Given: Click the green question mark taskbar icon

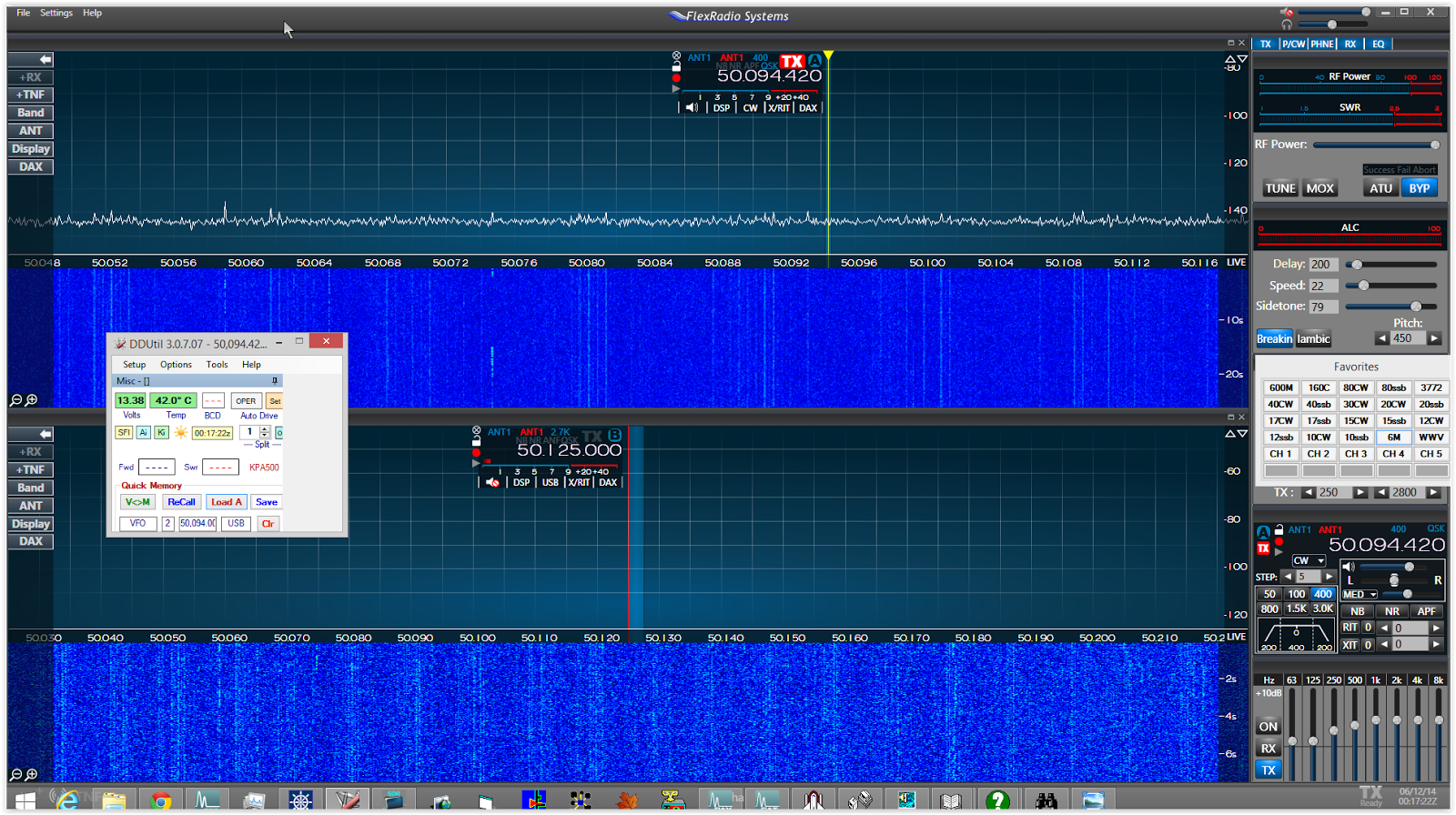Looking at the screenshot, I should (x=997, y=800).
